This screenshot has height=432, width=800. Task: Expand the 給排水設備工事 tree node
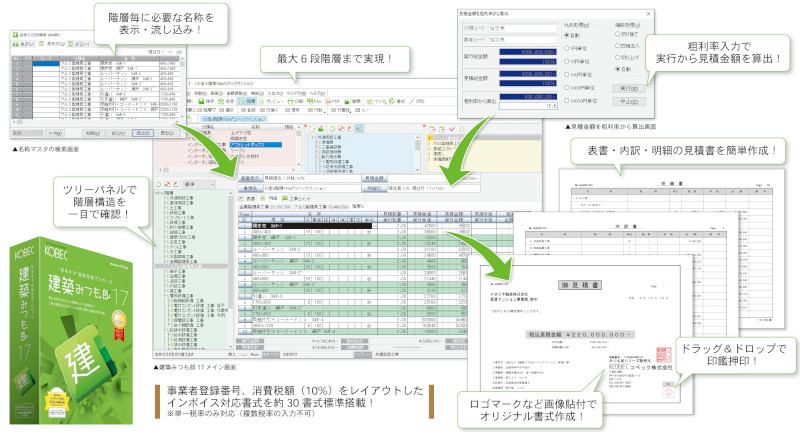167,330
